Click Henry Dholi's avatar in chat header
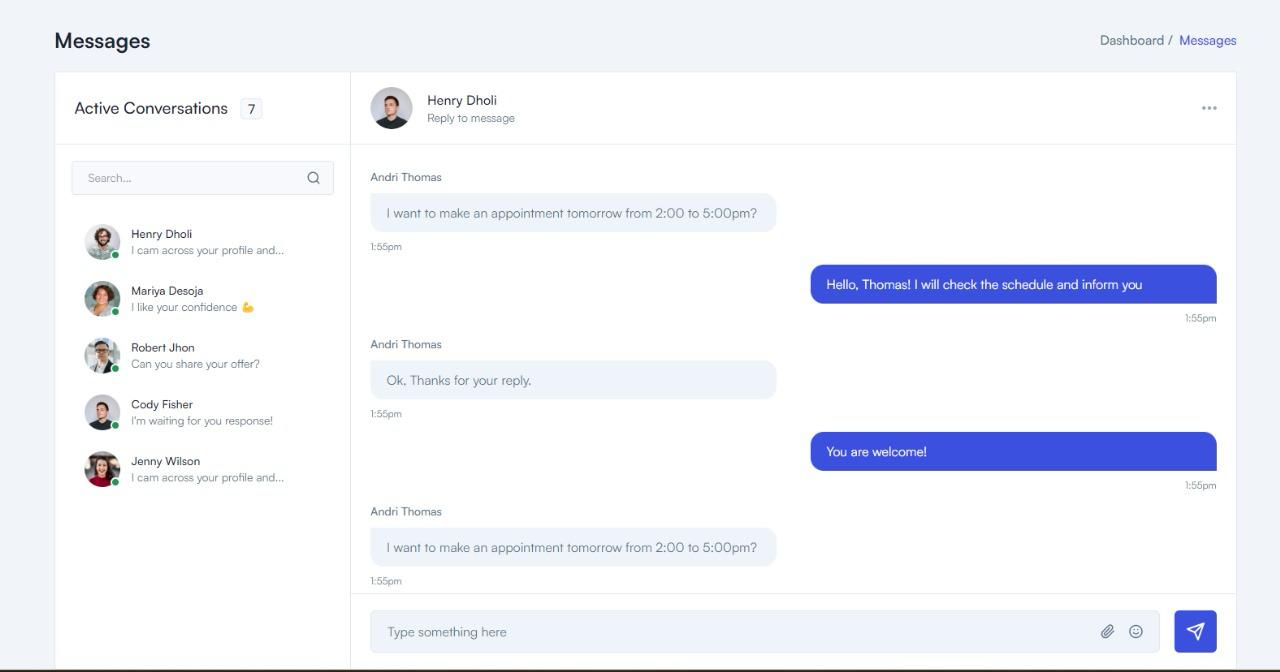Viewport: 1280px width, 672px height. pyautogui.click(x=391, y=108)
